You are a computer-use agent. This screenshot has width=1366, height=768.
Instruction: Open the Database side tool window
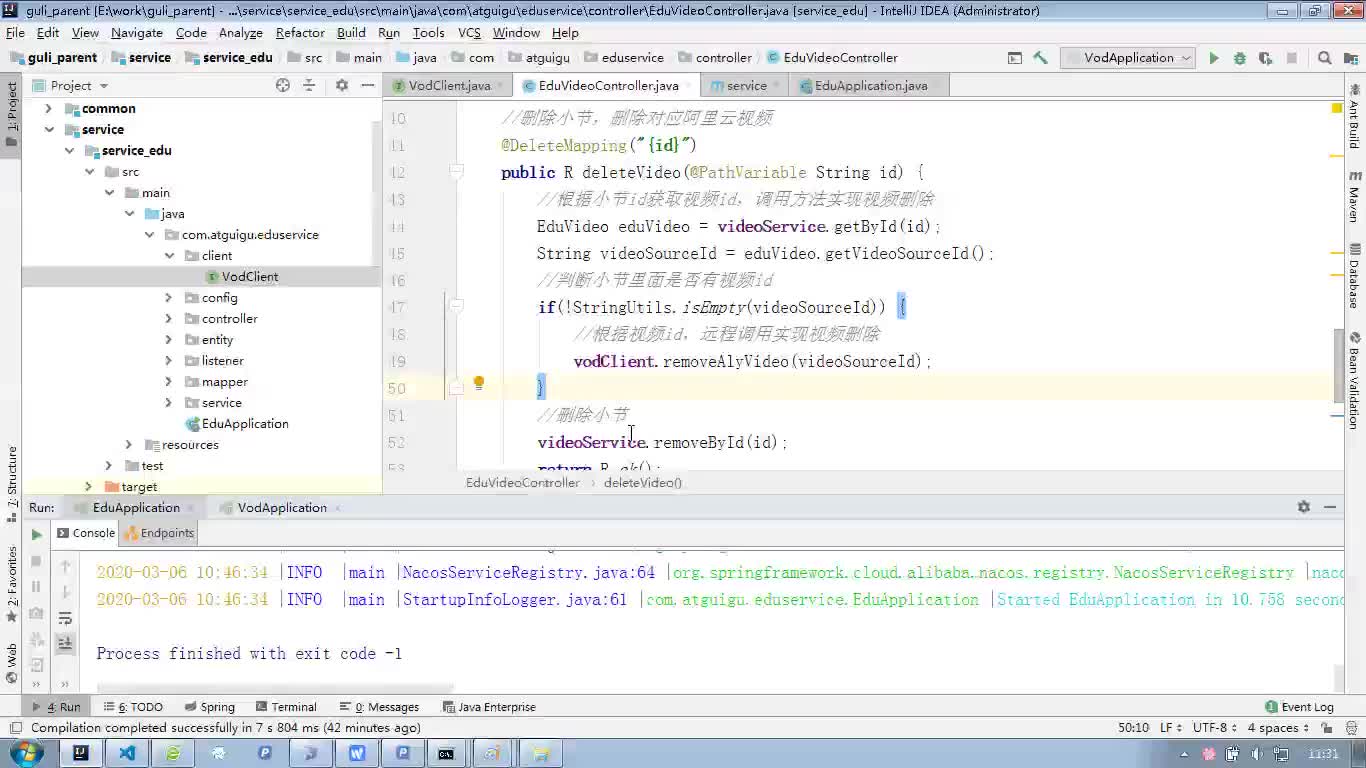1355,276
